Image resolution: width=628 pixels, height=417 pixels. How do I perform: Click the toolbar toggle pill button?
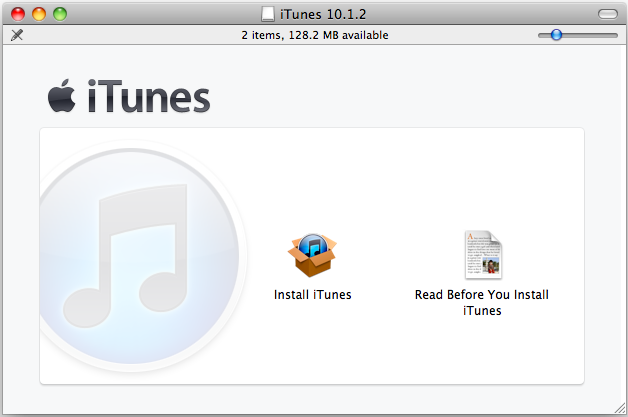click(x=608, y=14)
